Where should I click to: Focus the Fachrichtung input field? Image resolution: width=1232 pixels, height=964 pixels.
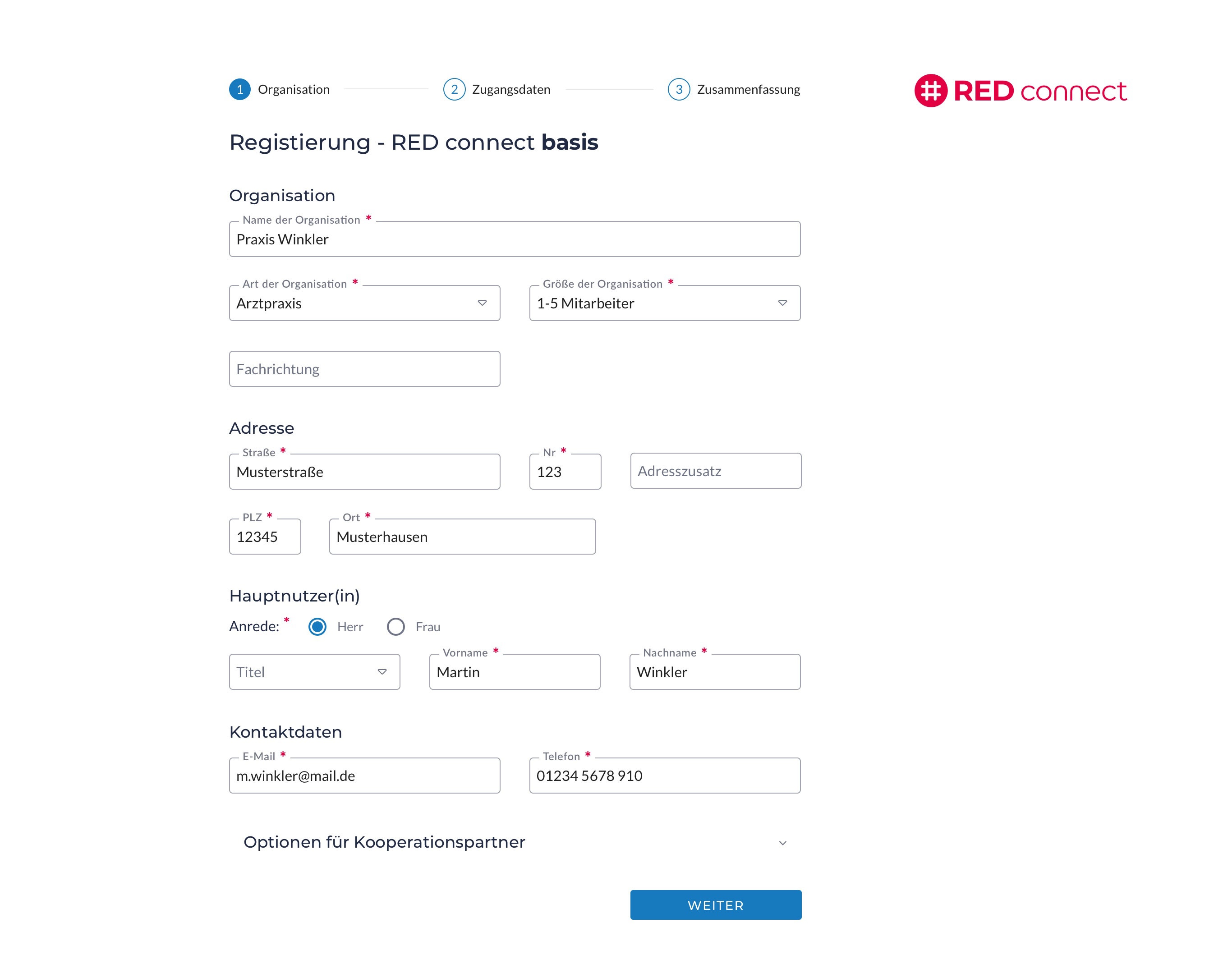[364, 369]
